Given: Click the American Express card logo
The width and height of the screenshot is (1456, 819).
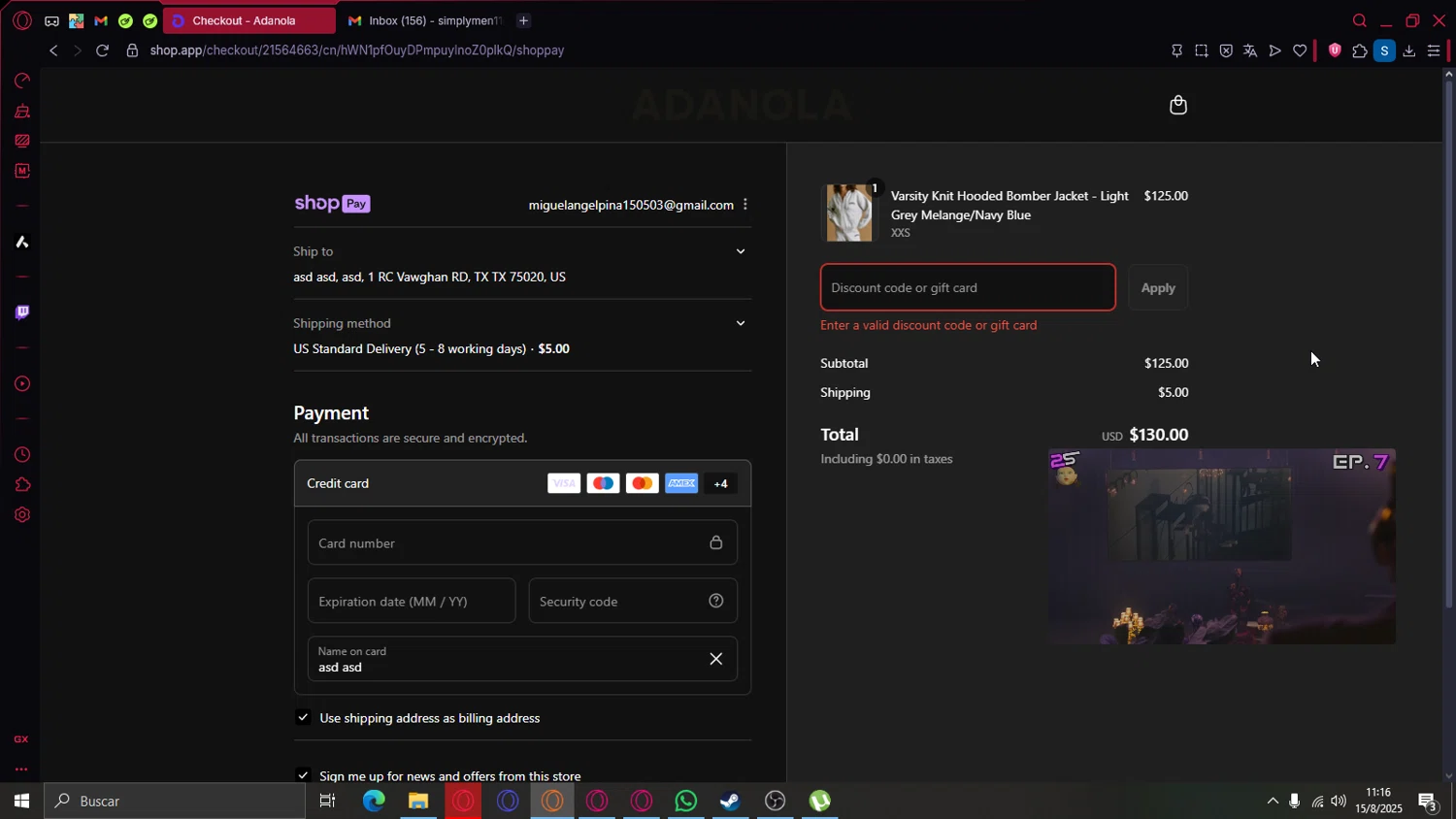Looking at the screenshot, I should point(681,483).
